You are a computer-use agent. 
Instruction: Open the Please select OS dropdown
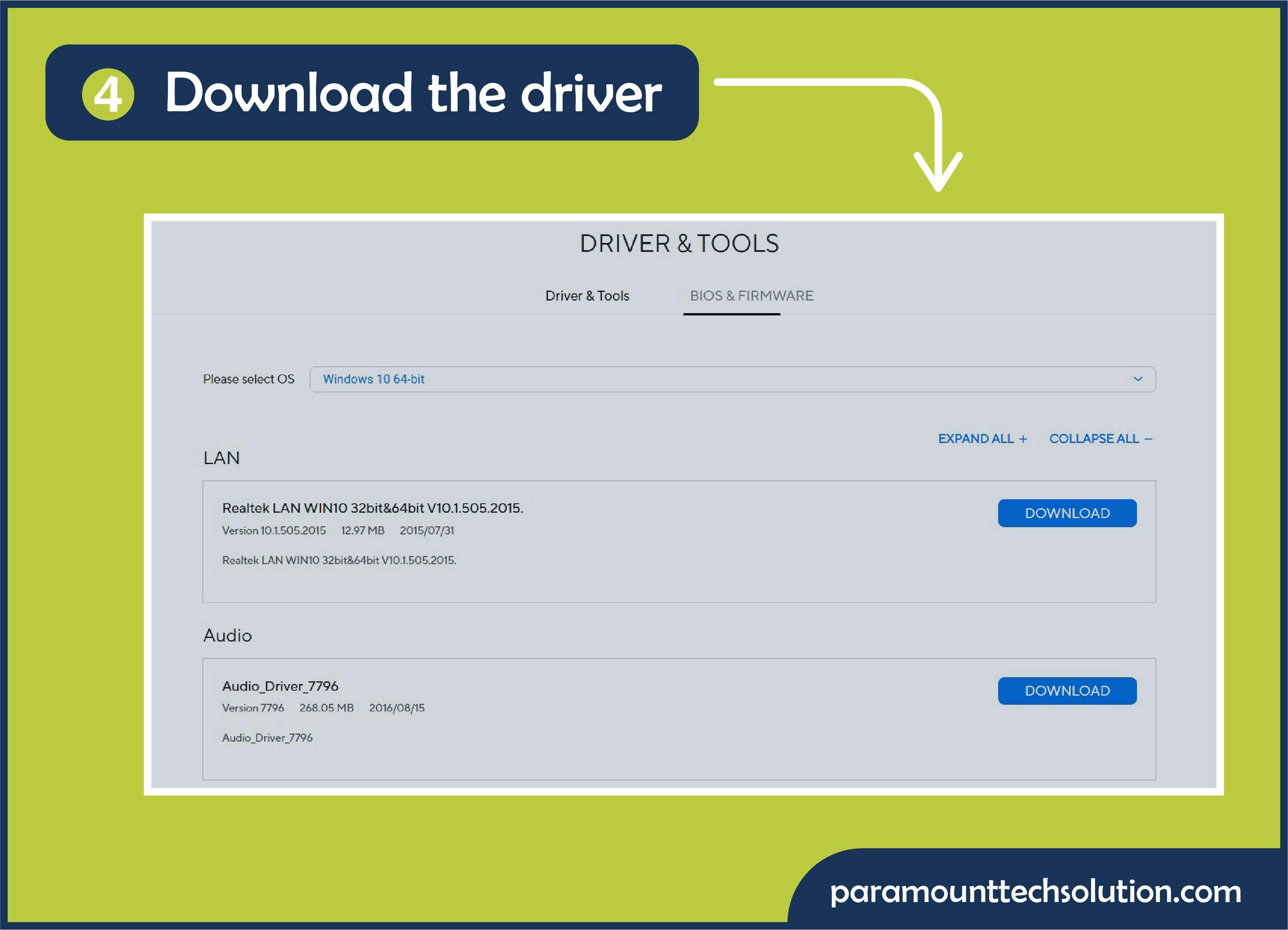tap(733, 379)
